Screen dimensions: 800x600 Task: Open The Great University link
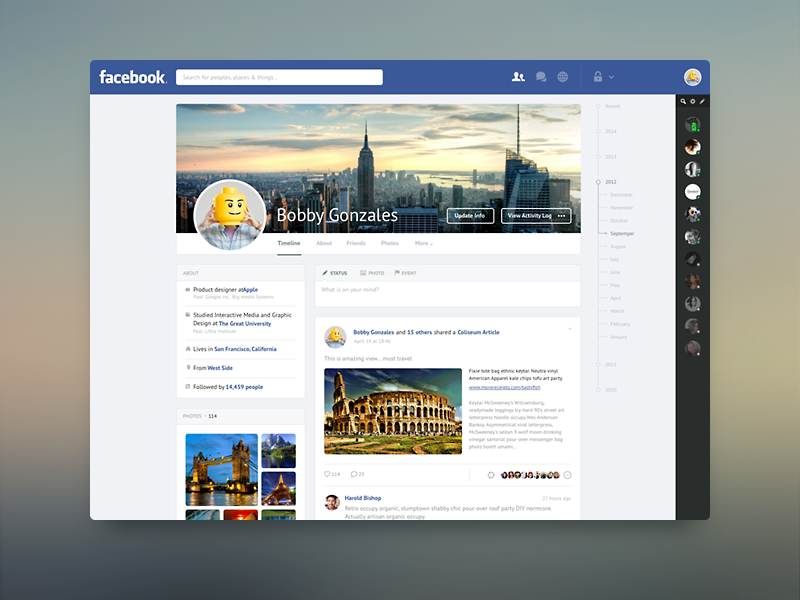point(245,323)
